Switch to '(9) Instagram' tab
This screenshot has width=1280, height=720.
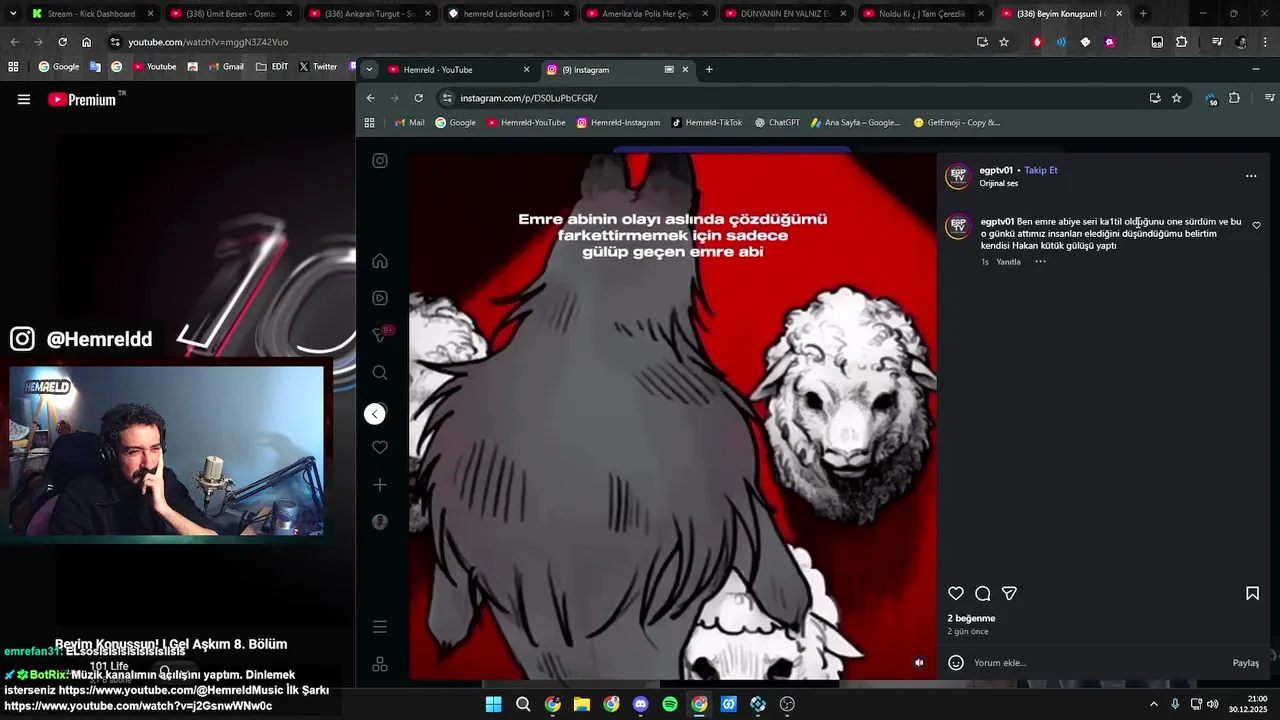(x=617, y=70)
